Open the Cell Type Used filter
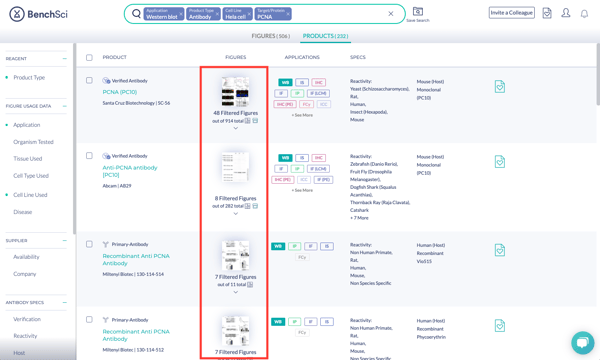Viewport: 600px width, 360px height. [x=31, y=176]
